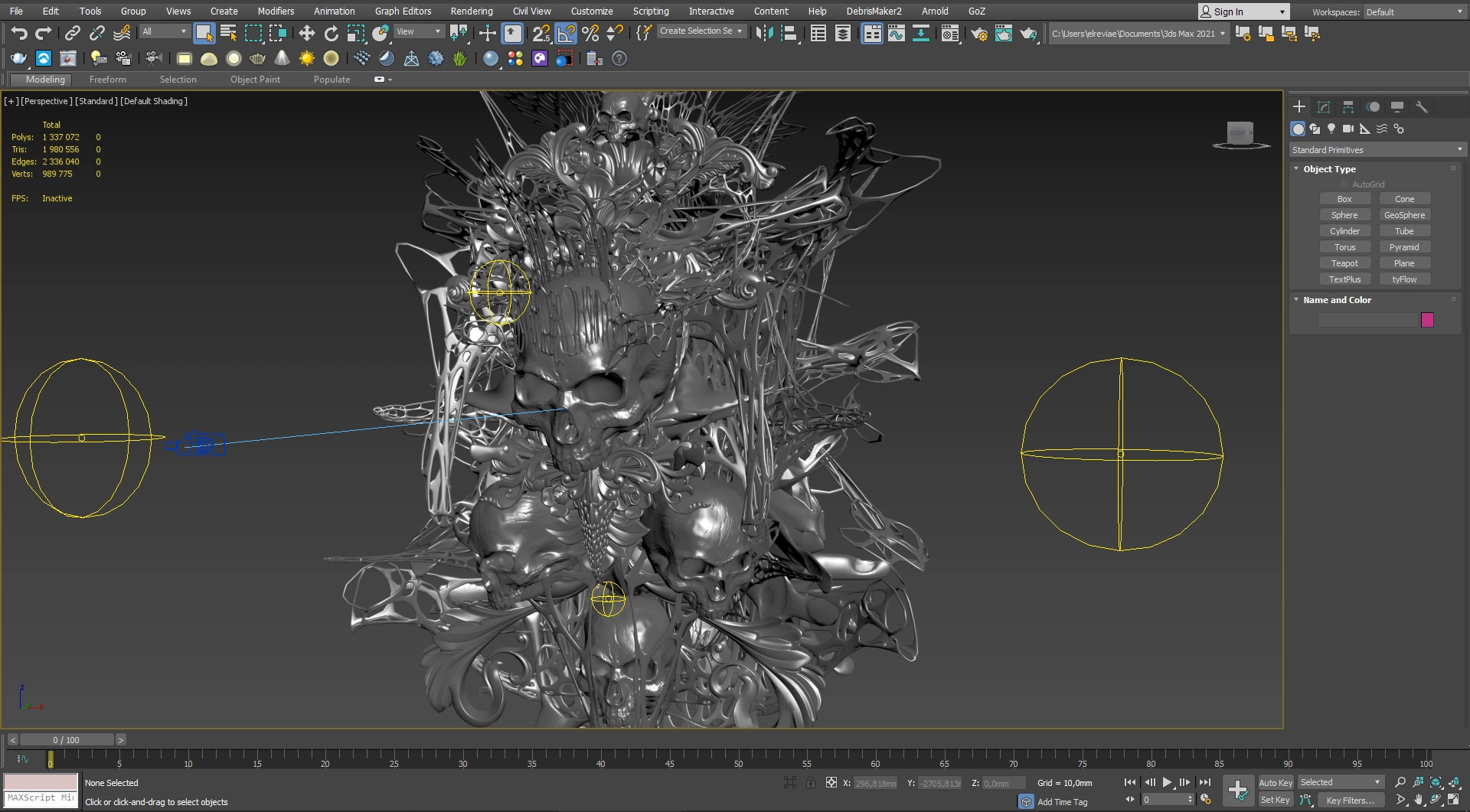Select the Move transform tool
1470x812 pixels.
pyautogui.click(x=306, y=33)
